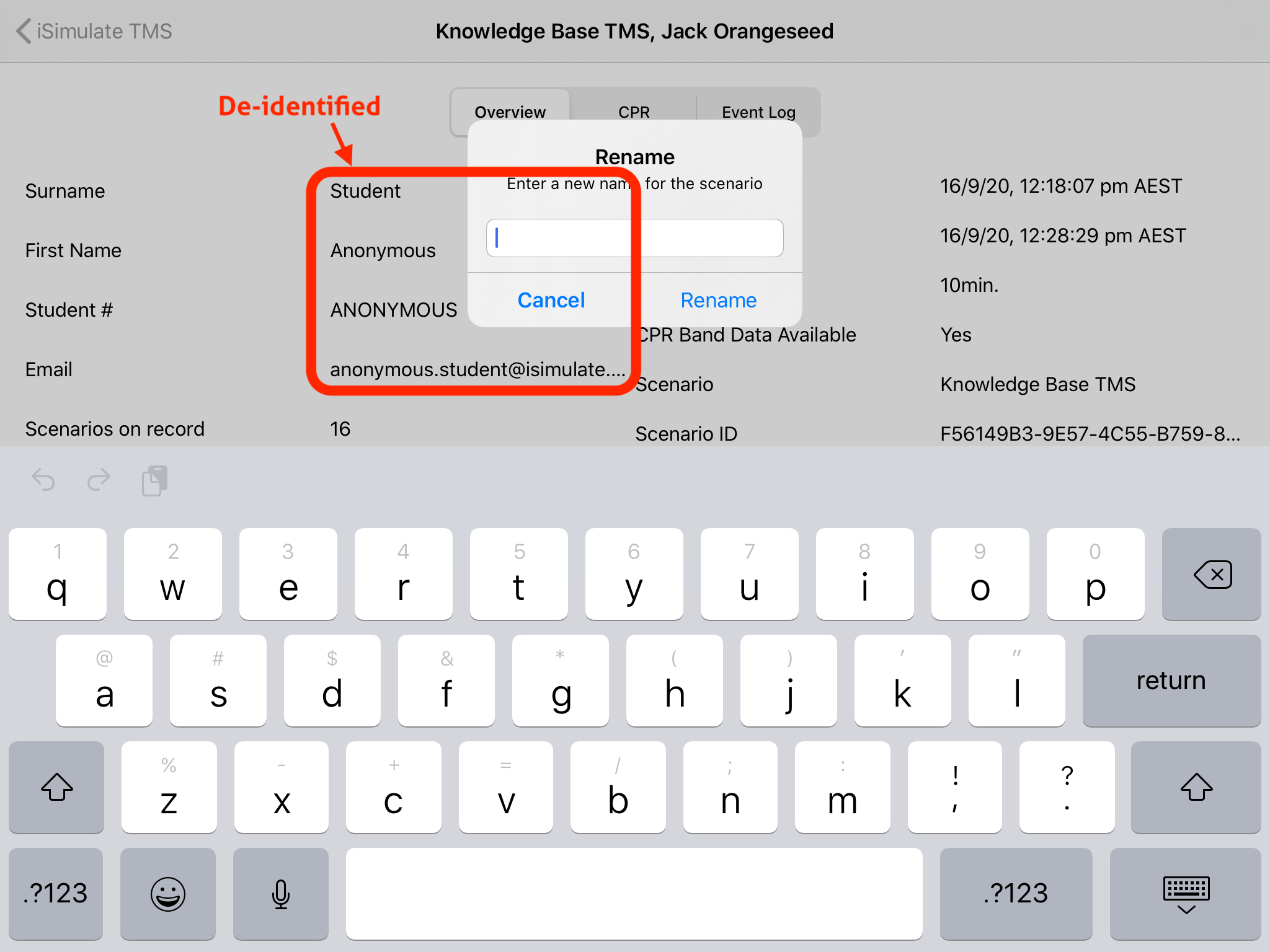Tap the paste clipboard icon
The height and width of the screenshot is (952, 1270).
tap(154, 480)
